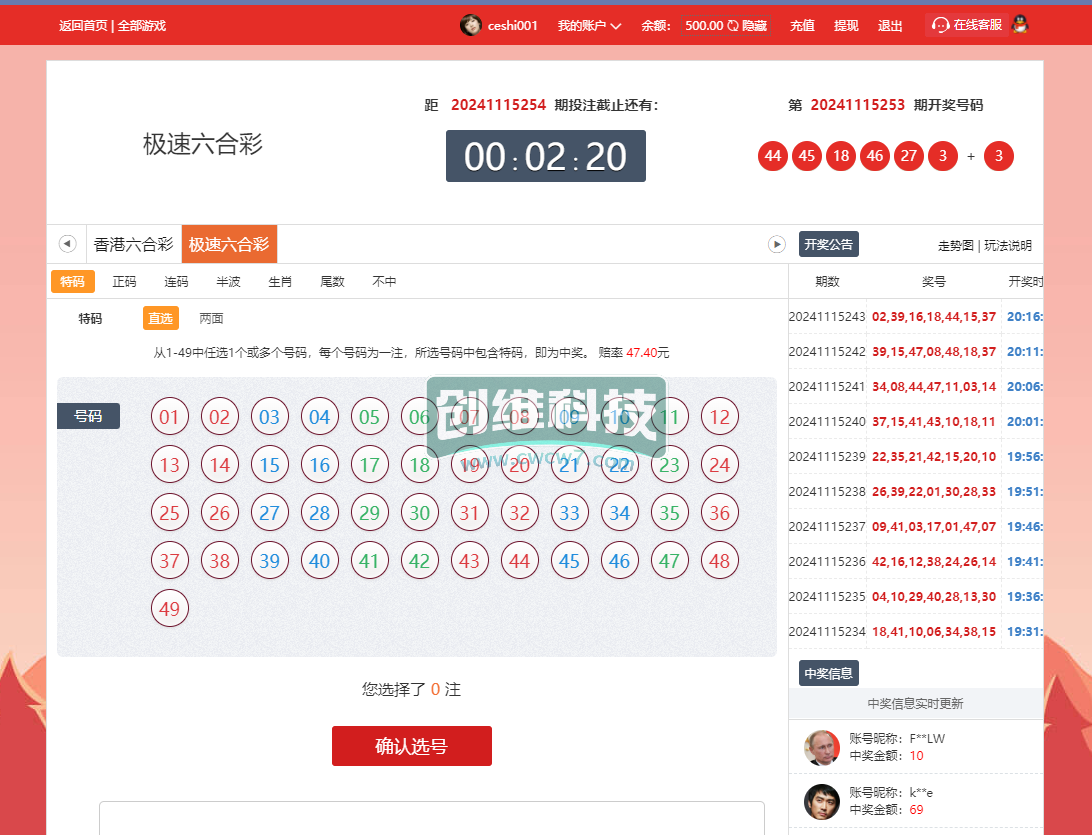This screenshot has height=835, width=1092.
Task: Select number ball 12
Action: click(x=719, y=416)
